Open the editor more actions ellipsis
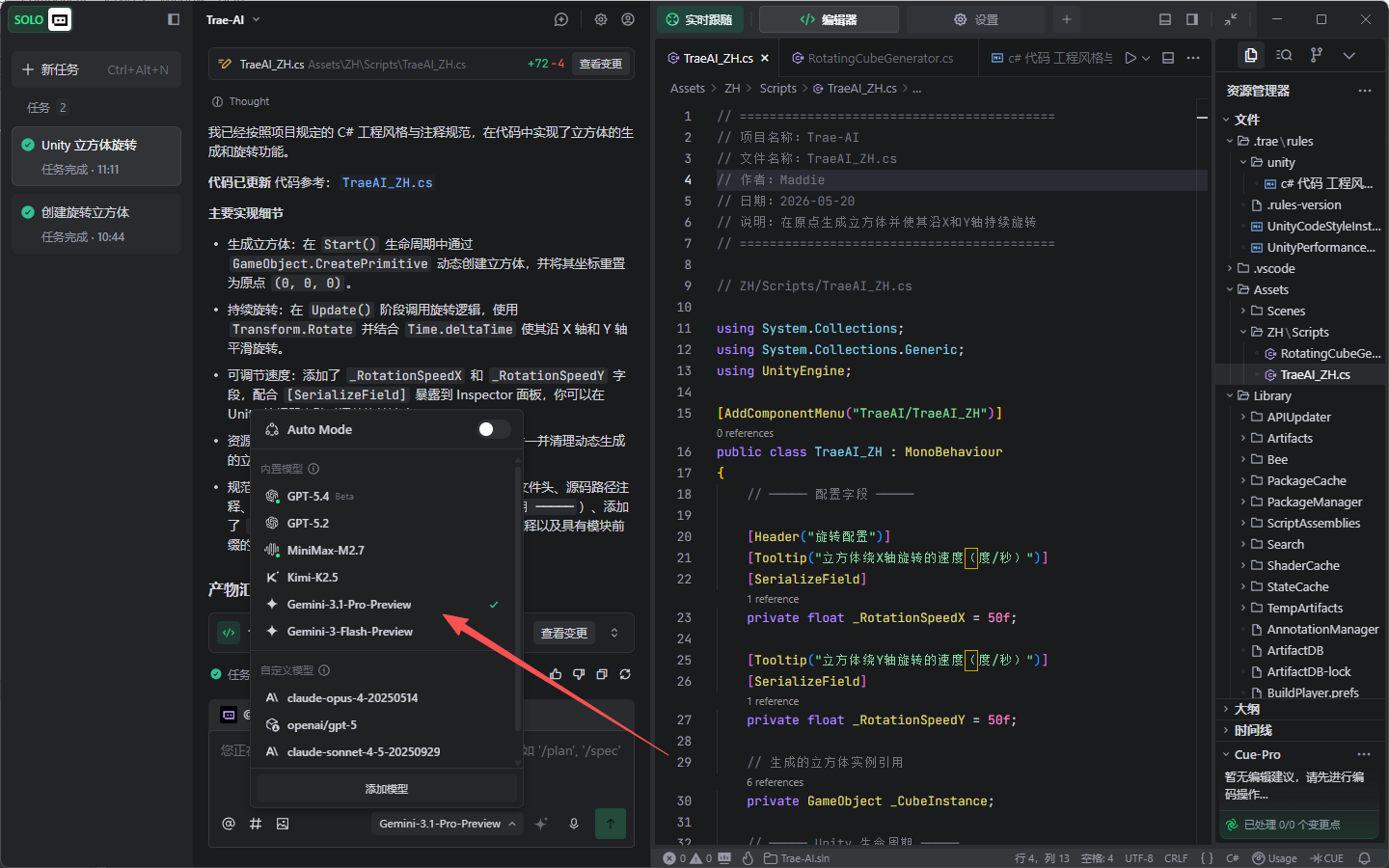Viewport: 1389px width, 868px height. [1193, 58]
